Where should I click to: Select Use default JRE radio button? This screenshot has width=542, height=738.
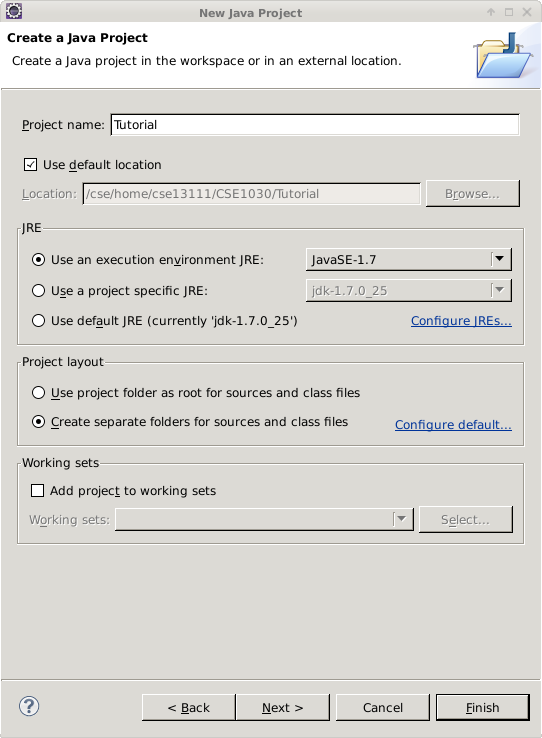click(39, 321)
